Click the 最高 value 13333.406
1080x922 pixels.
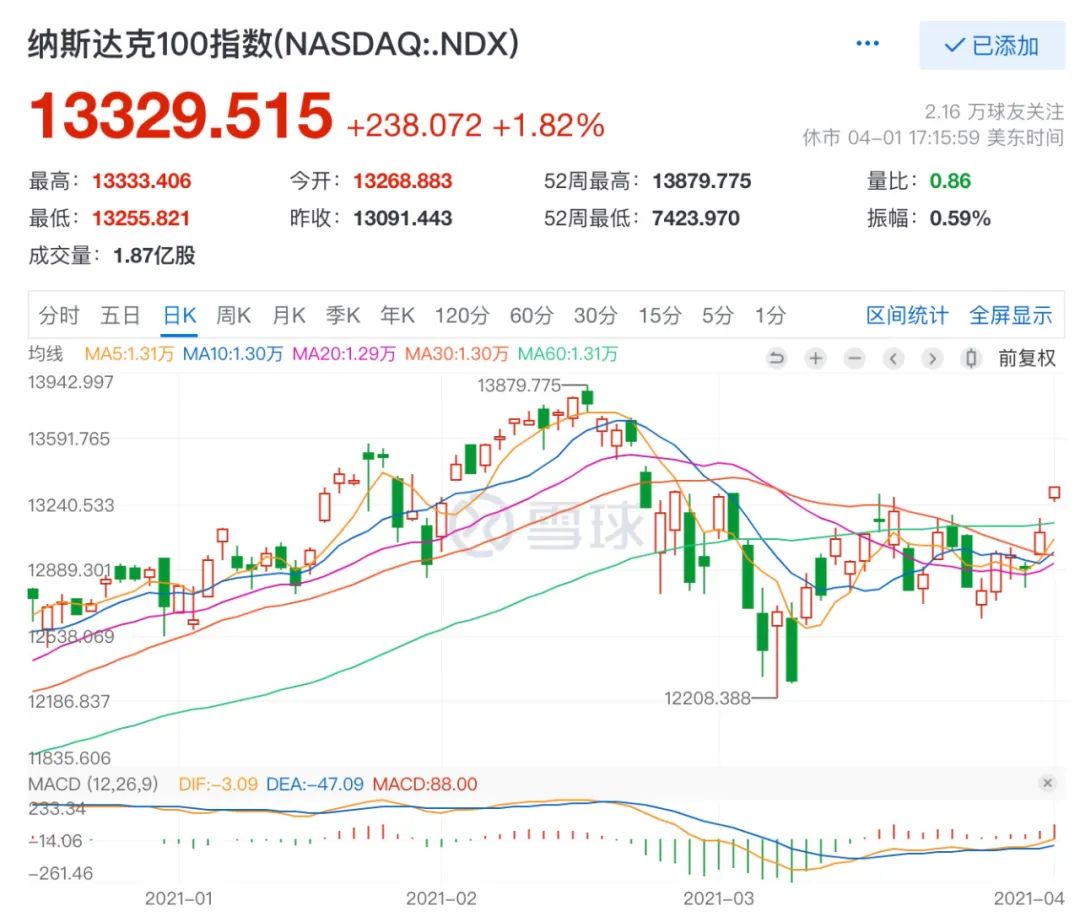[141, 181]
